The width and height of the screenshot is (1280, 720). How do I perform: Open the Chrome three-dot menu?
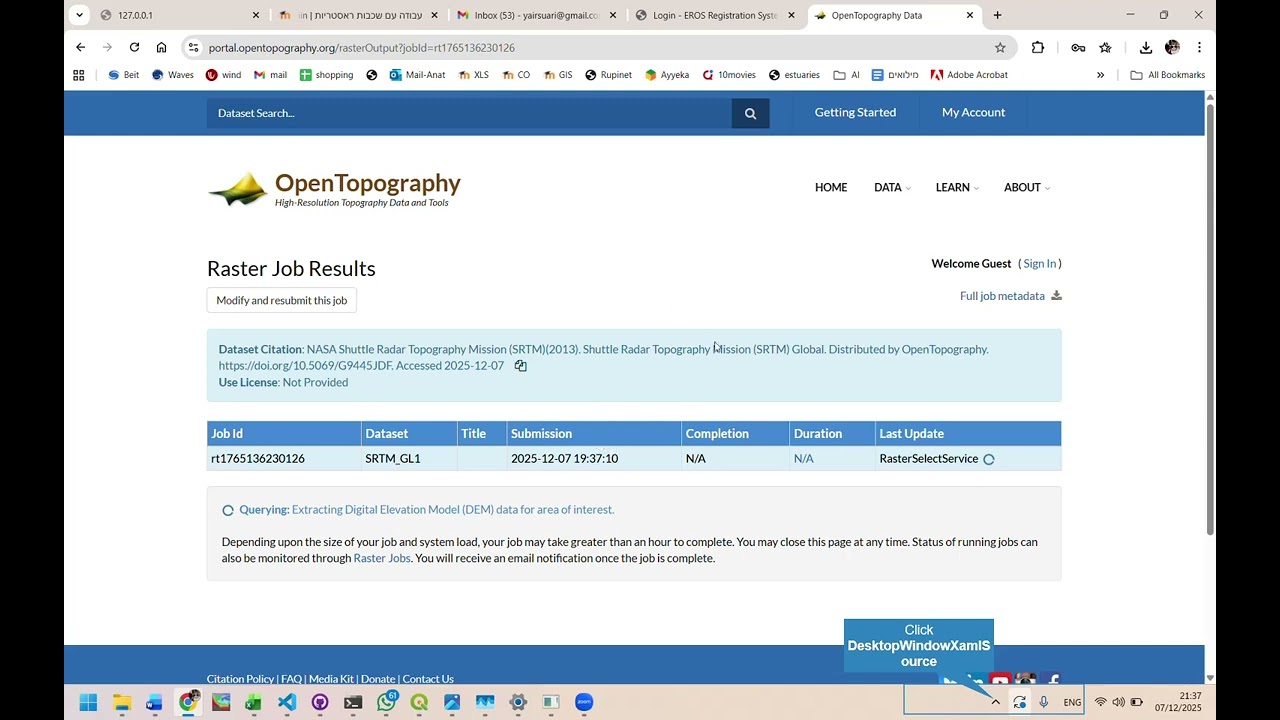[1199, 47]
